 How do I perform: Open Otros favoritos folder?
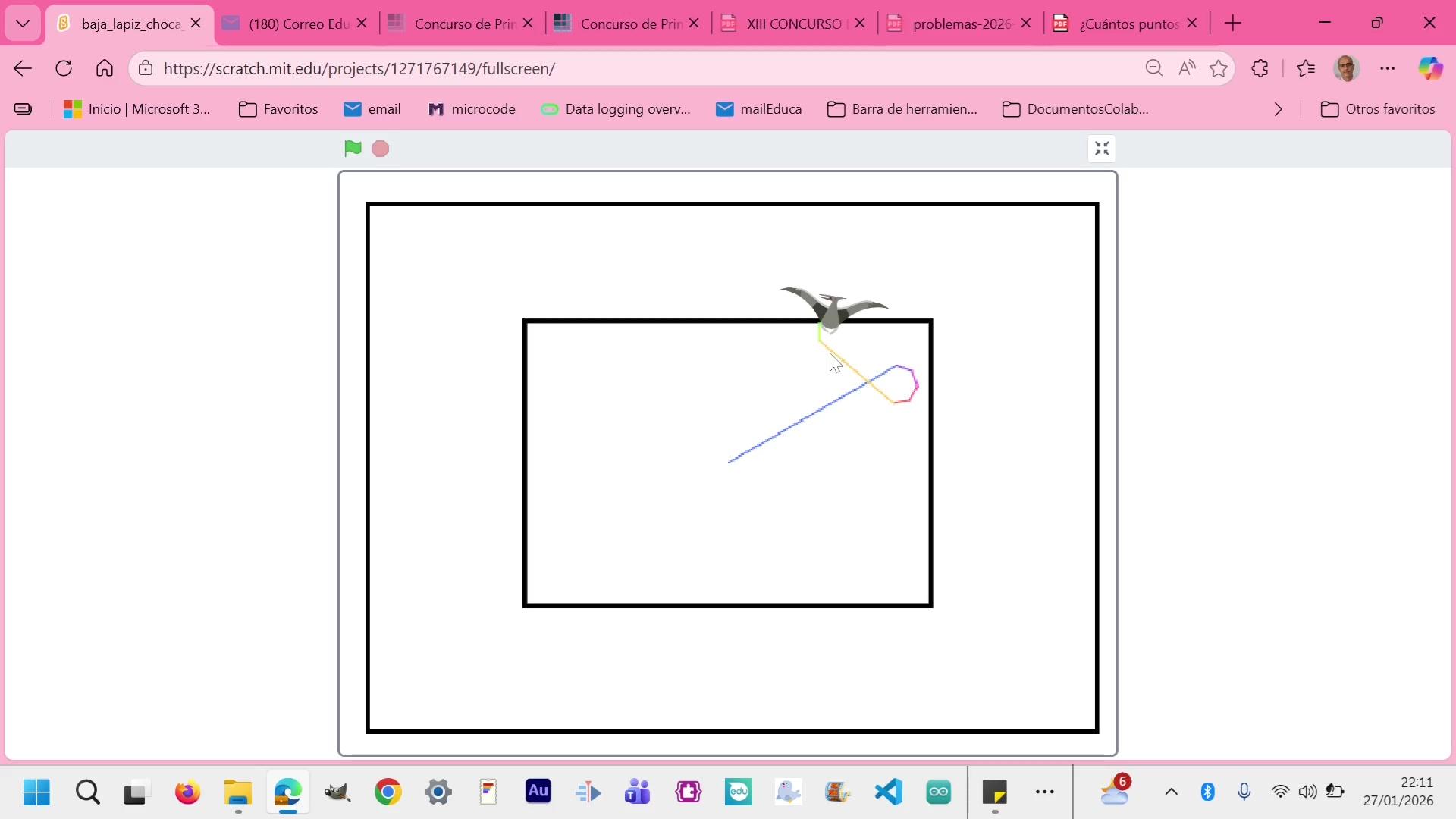[1378, 109]
